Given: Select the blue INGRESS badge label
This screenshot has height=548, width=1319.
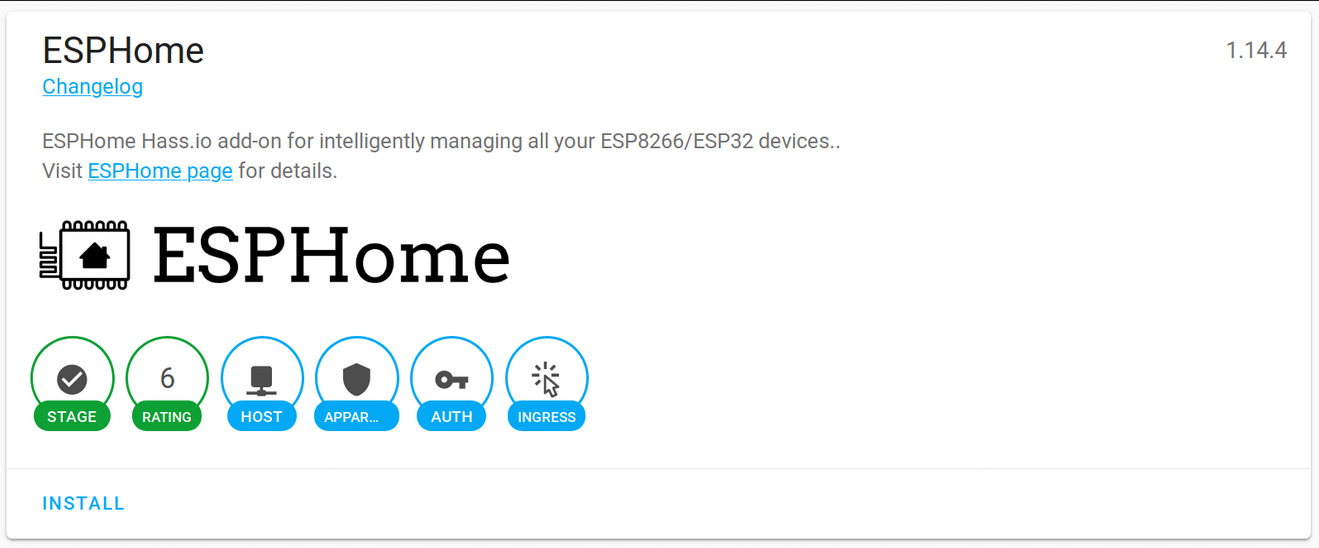Looking at the screenshot, I should [546, 417].
